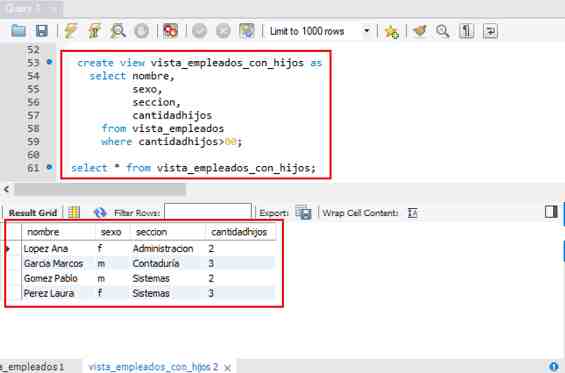Open form editor grid icon

click(x=74, y=213)
